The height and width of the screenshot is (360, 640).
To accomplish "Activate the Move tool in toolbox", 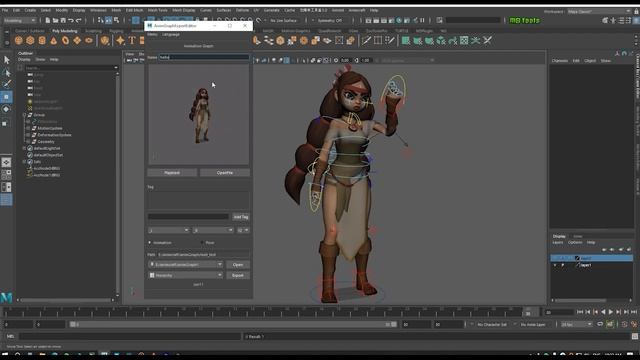I will 7,97.
